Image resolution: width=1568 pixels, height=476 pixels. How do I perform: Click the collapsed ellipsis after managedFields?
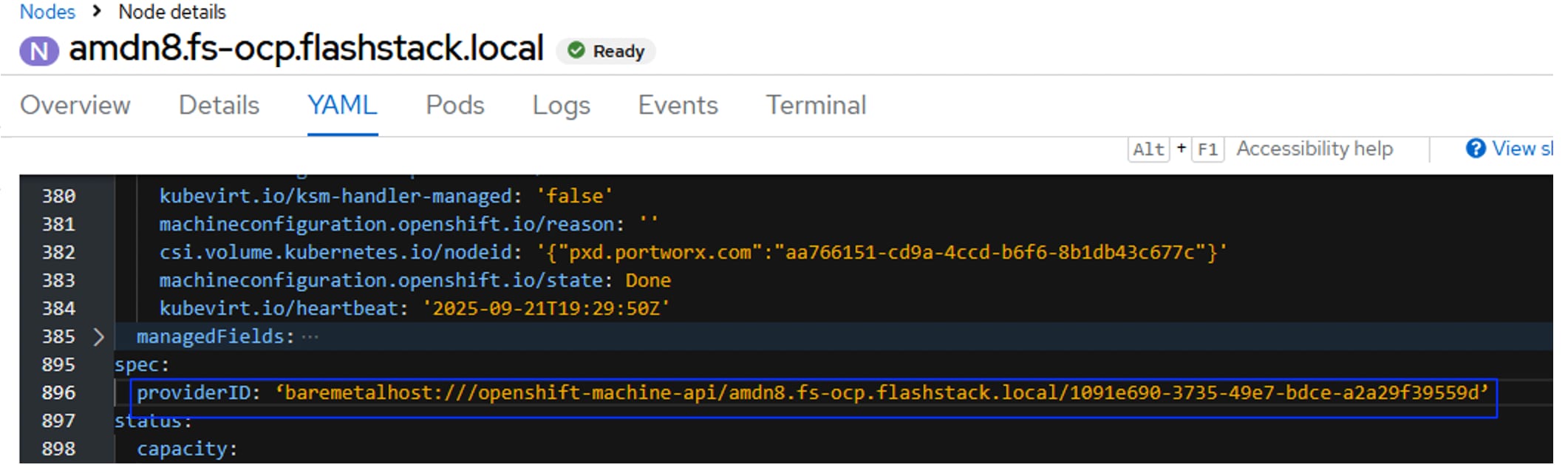pyautogui.click(x=310, y=337)
